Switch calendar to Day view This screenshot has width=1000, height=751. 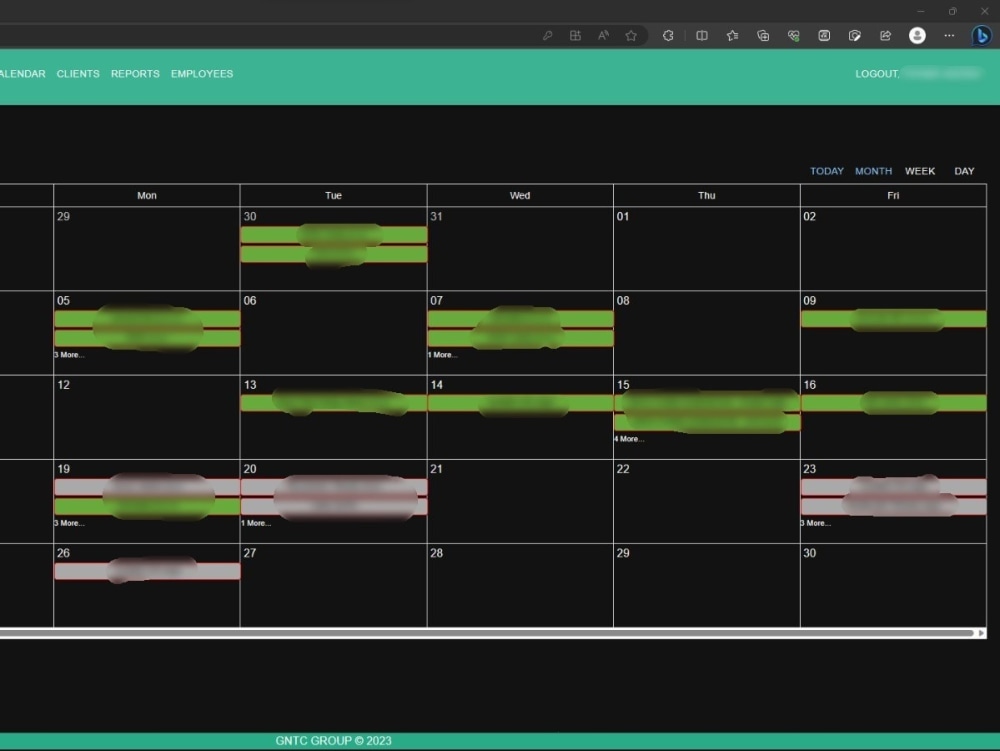coord(964,171)
